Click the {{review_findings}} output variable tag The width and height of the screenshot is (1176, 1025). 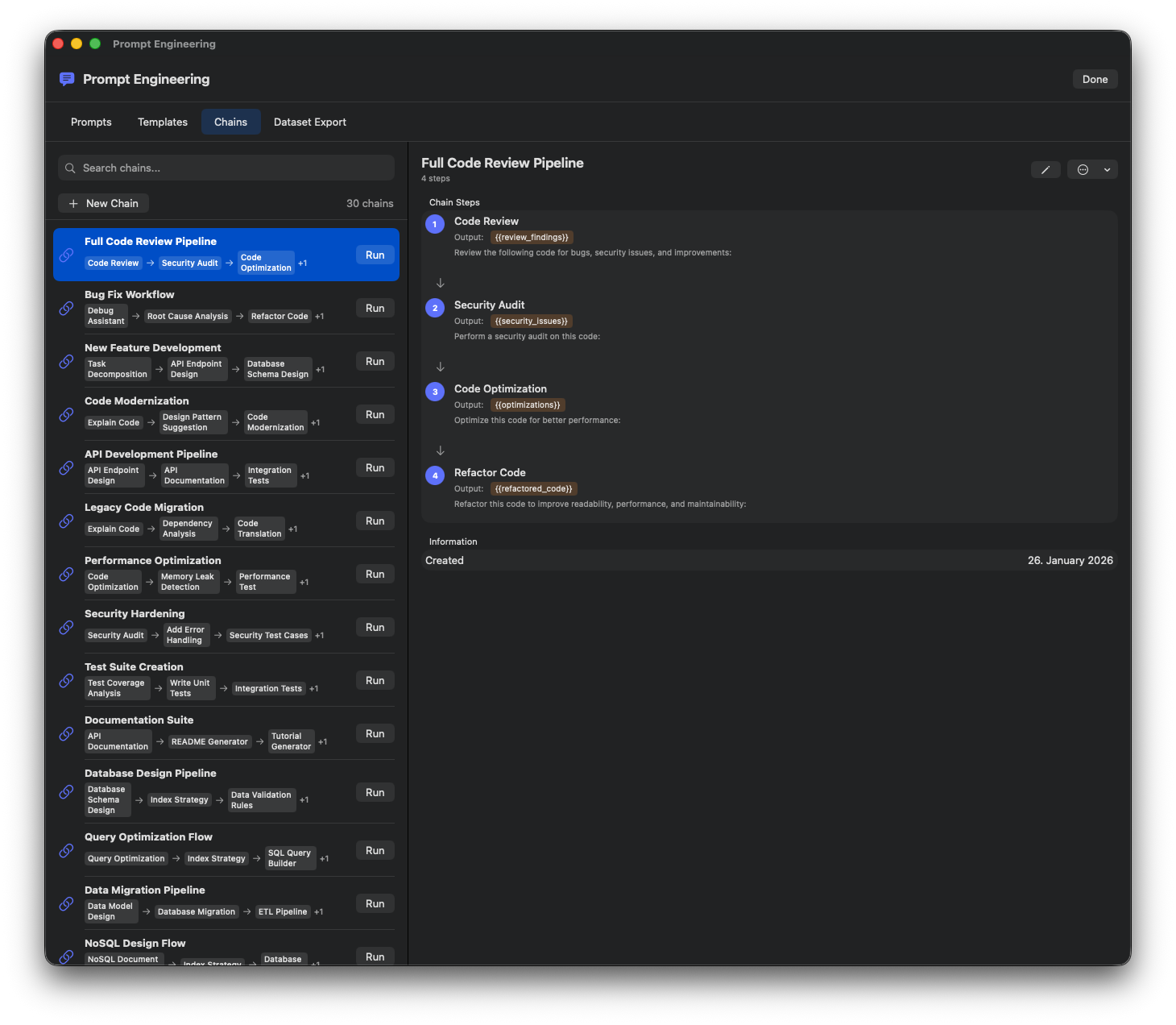pos(532,238)
